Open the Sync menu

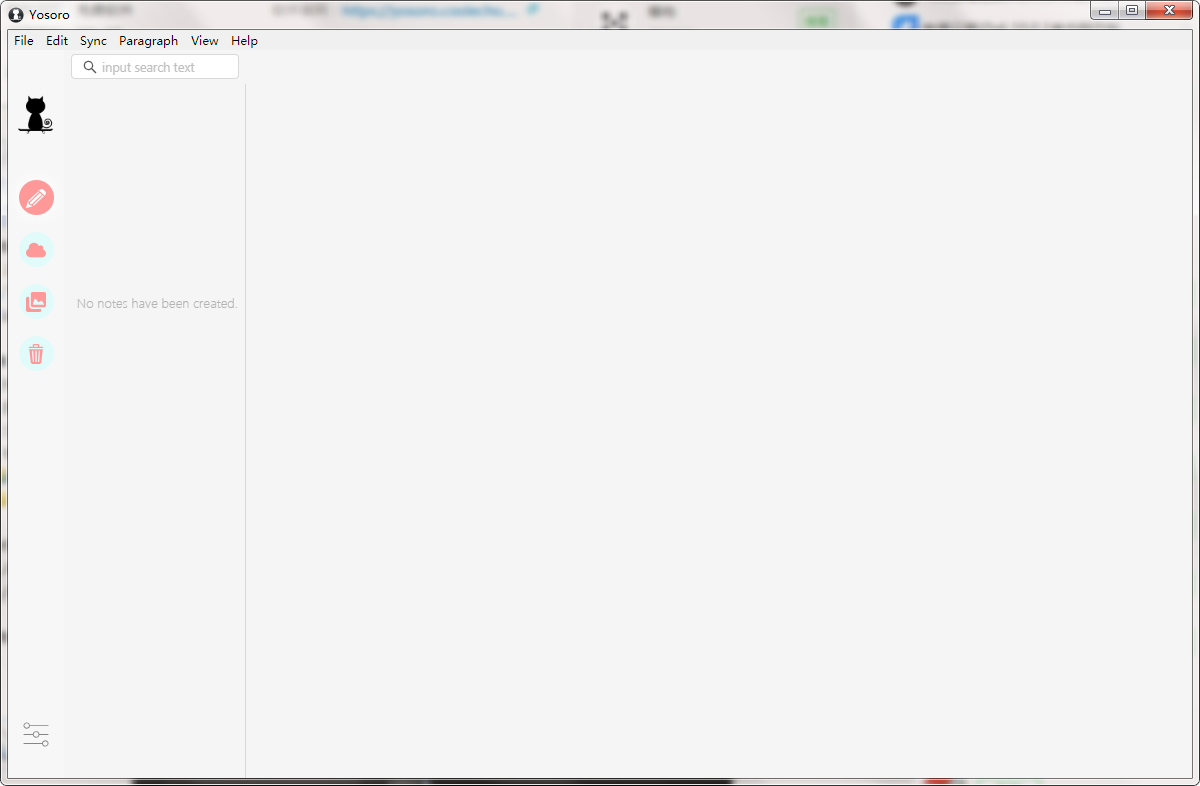click(x=93, y=41)
